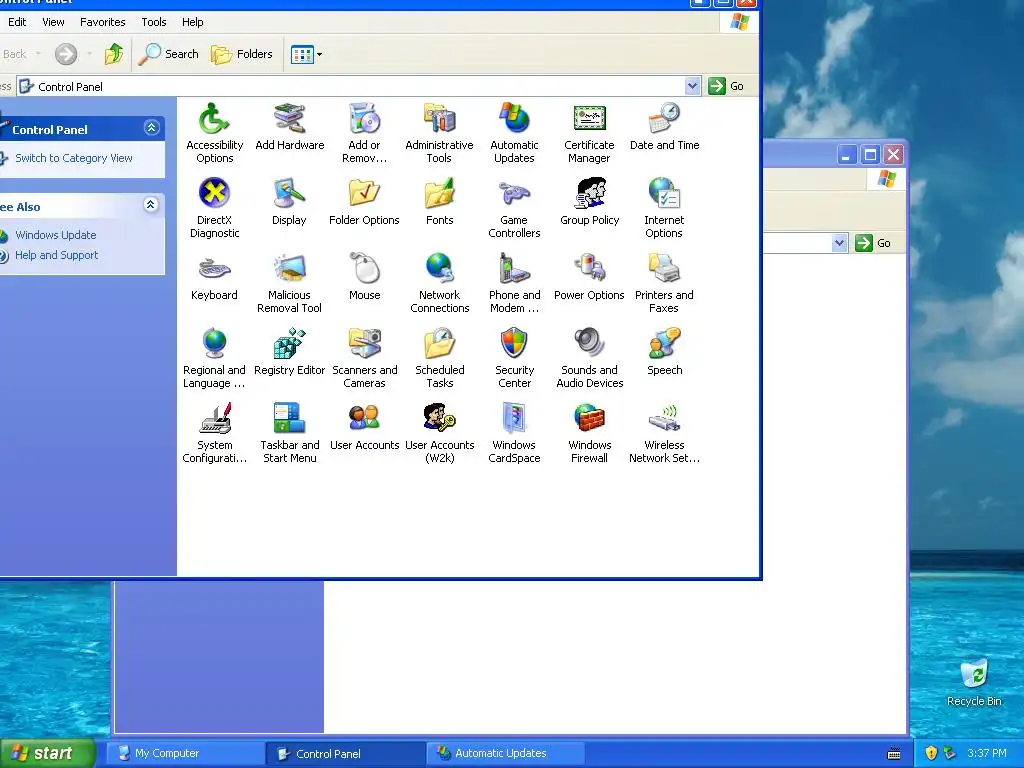Switch to My Computer taskbar button
1024x768 pixels.
[184, 754]
